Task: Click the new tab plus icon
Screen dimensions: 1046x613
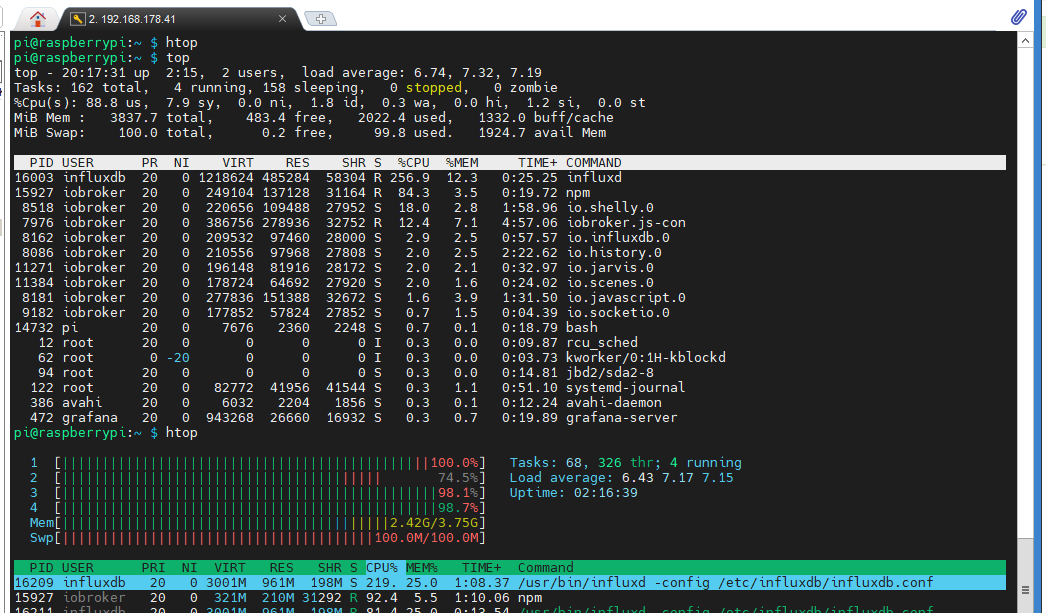Action: [319, 19]
